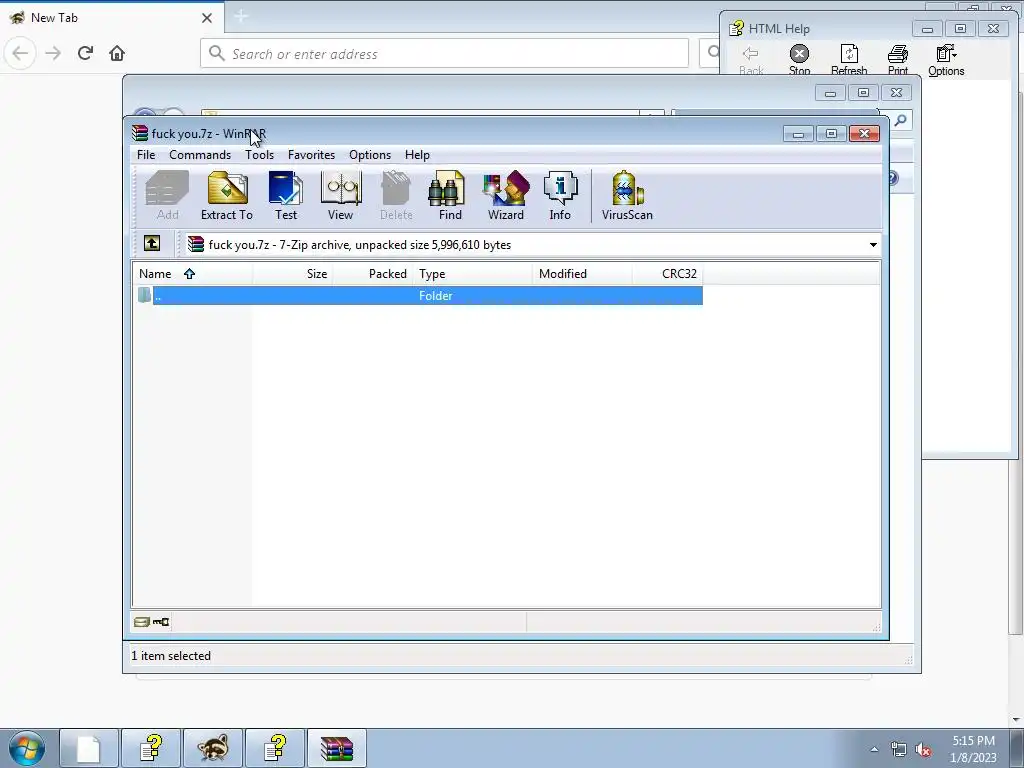The height and width of the screenshot is (768, 1024).
Task: Show hidden tray icons arrow
Action: pos(874,749)
